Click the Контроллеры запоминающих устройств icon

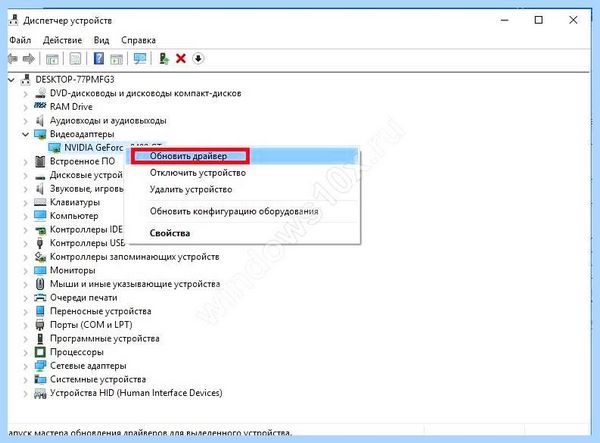click(x=40, y=257)
